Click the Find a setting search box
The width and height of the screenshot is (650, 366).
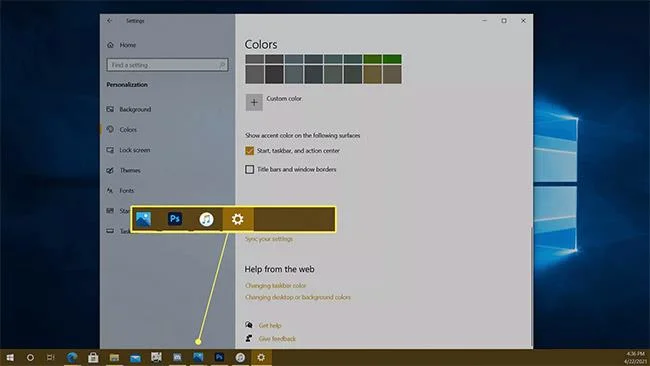(x=167, y=65)
